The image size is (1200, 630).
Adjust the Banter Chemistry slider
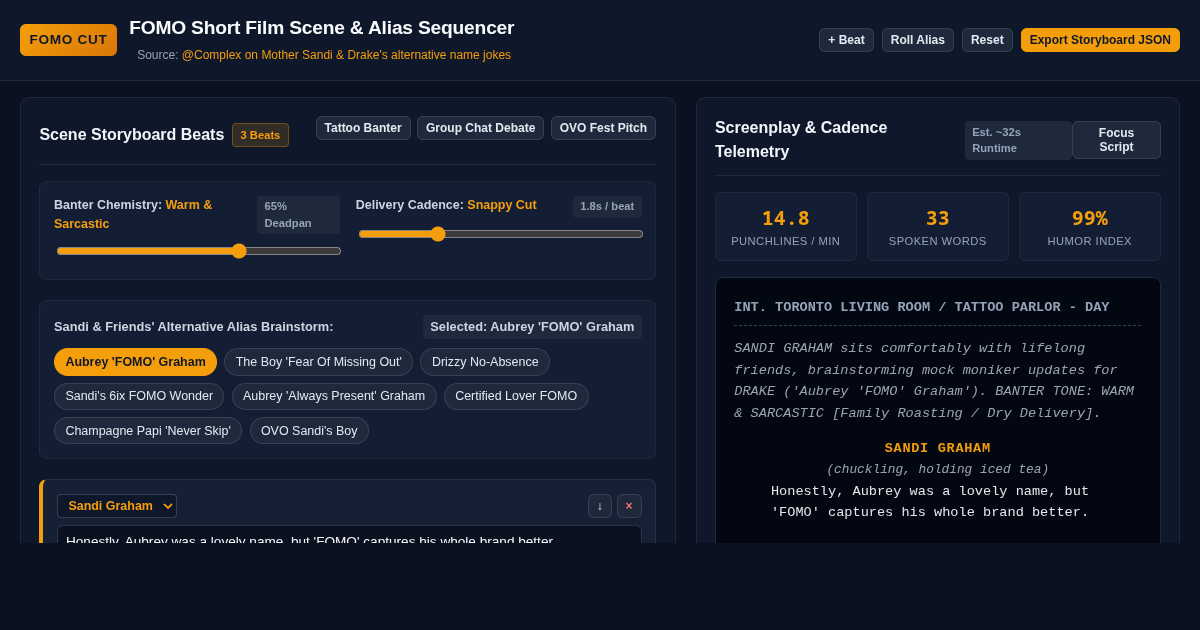click(199, 251)
